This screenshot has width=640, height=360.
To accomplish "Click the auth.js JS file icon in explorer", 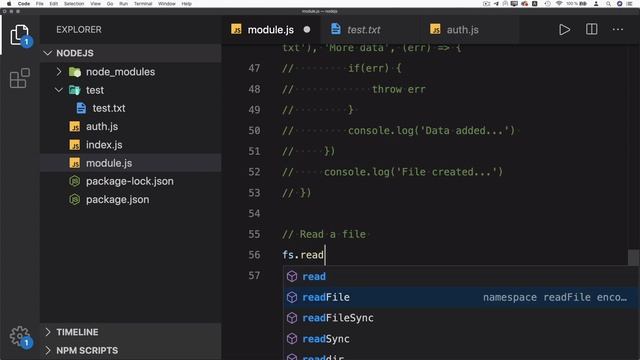I will [75, 127].
